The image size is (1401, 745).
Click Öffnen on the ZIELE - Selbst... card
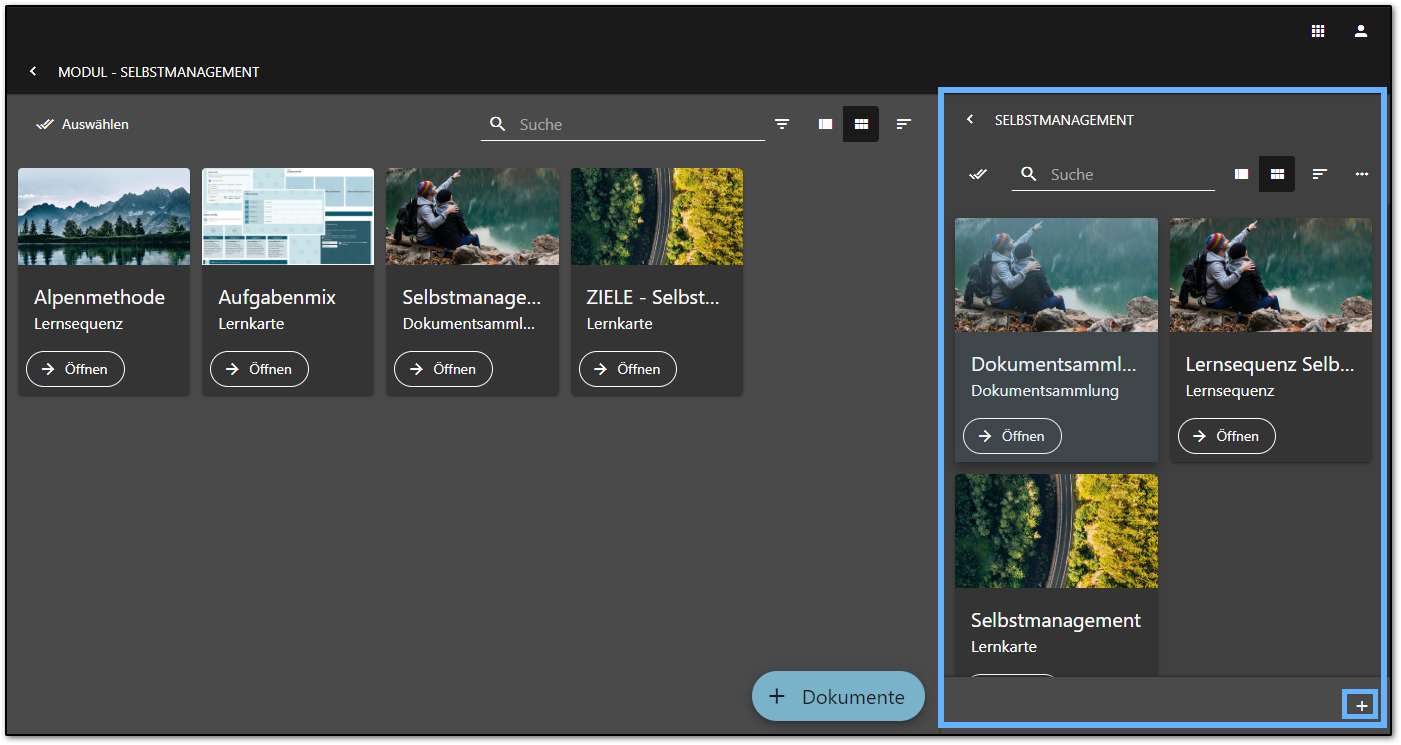(x=628, y=369)
